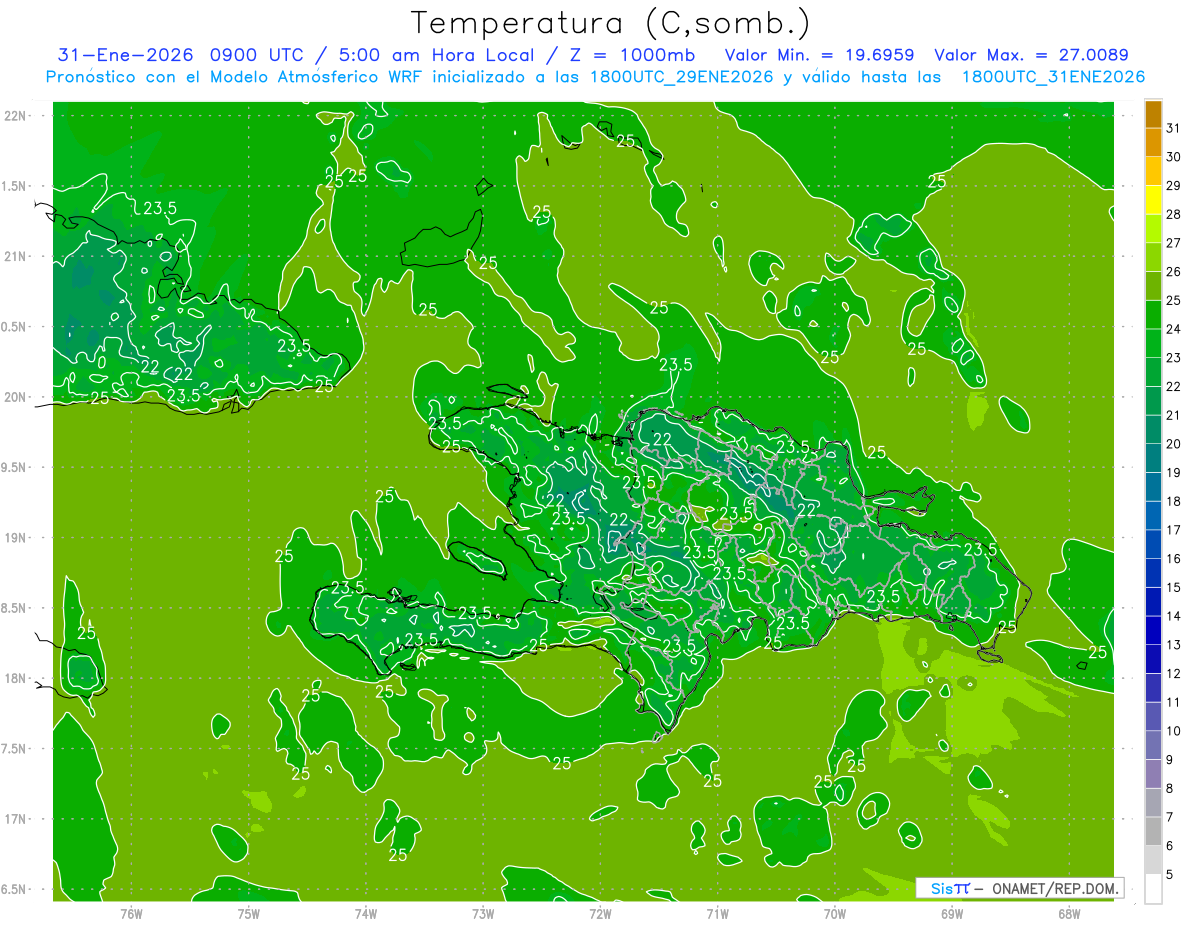Image resolution: width=1200 pixels, height=927 pixels.
Task: Click latitude axis label '18N'
Action: (16, 679)
